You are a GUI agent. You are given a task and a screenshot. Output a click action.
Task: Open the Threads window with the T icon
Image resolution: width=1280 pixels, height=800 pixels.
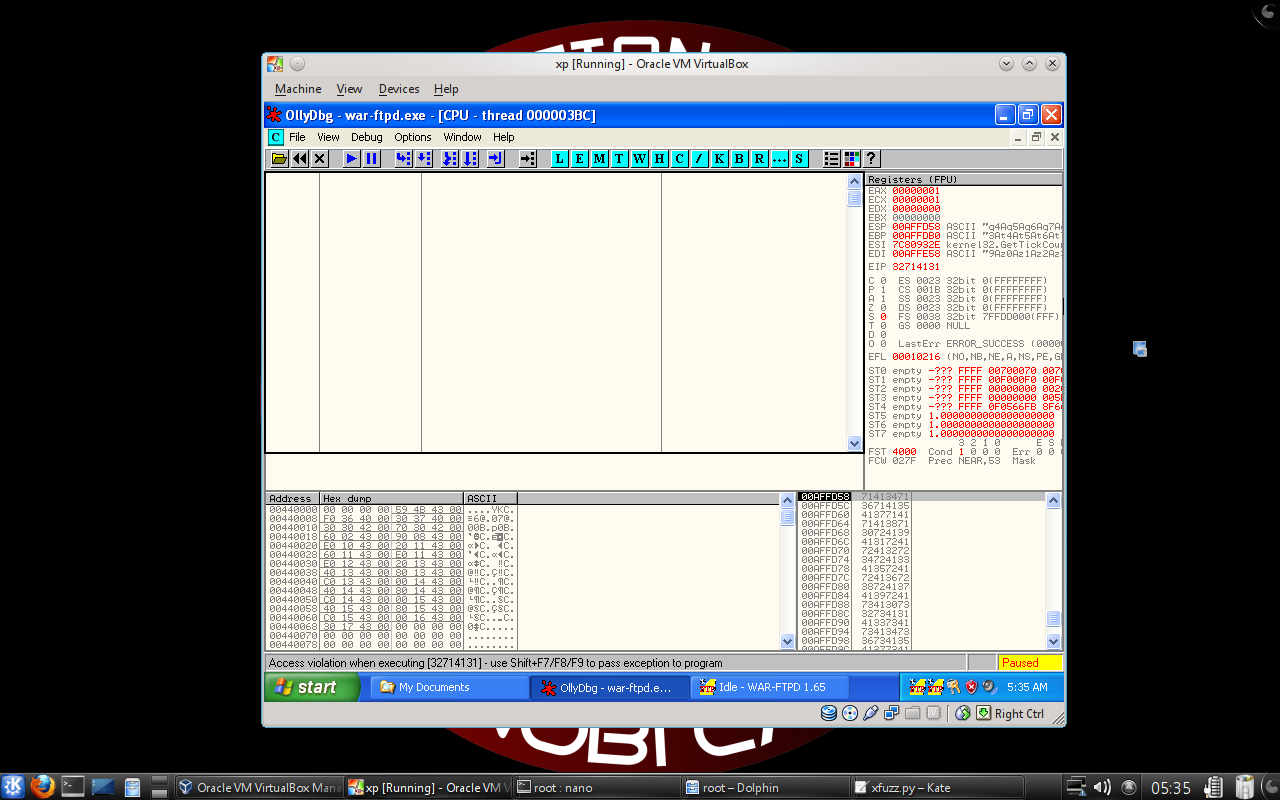click(618, 158)
